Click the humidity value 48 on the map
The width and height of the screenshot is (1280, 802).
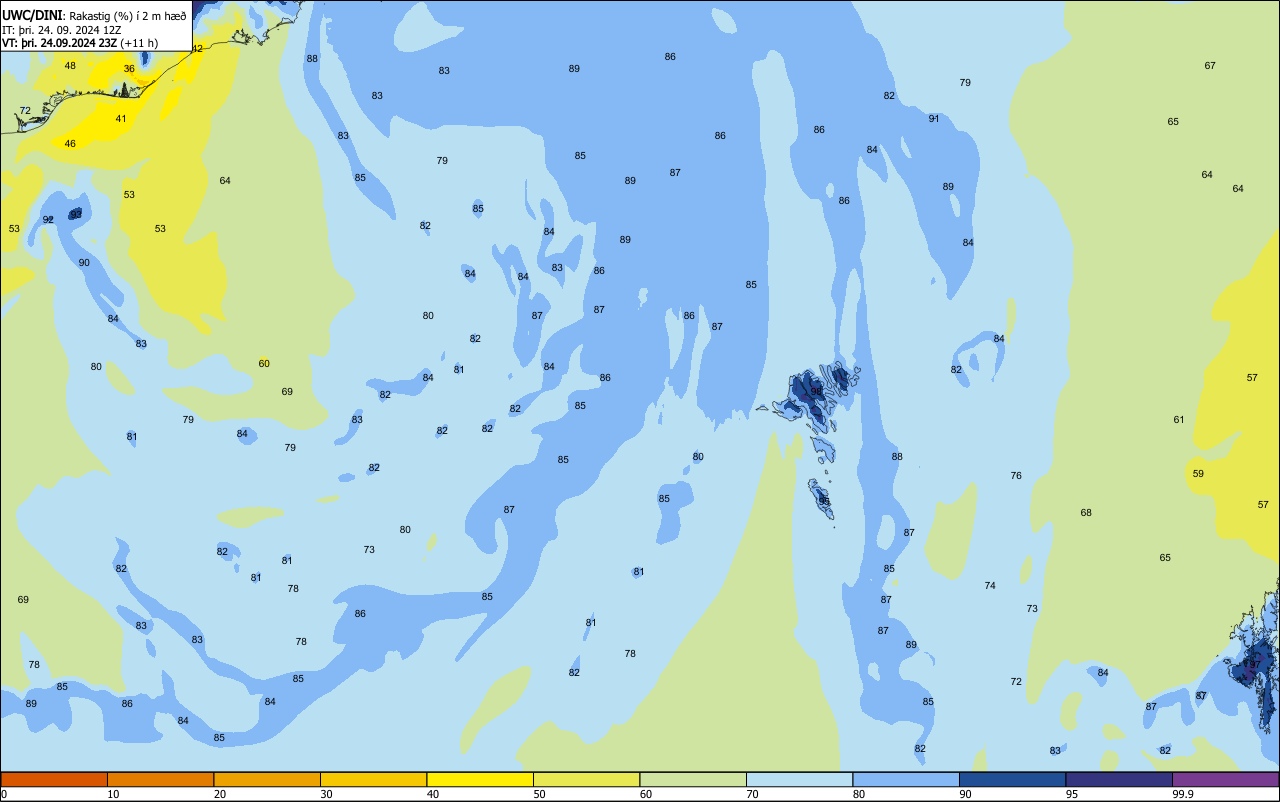tap(70, 66)
